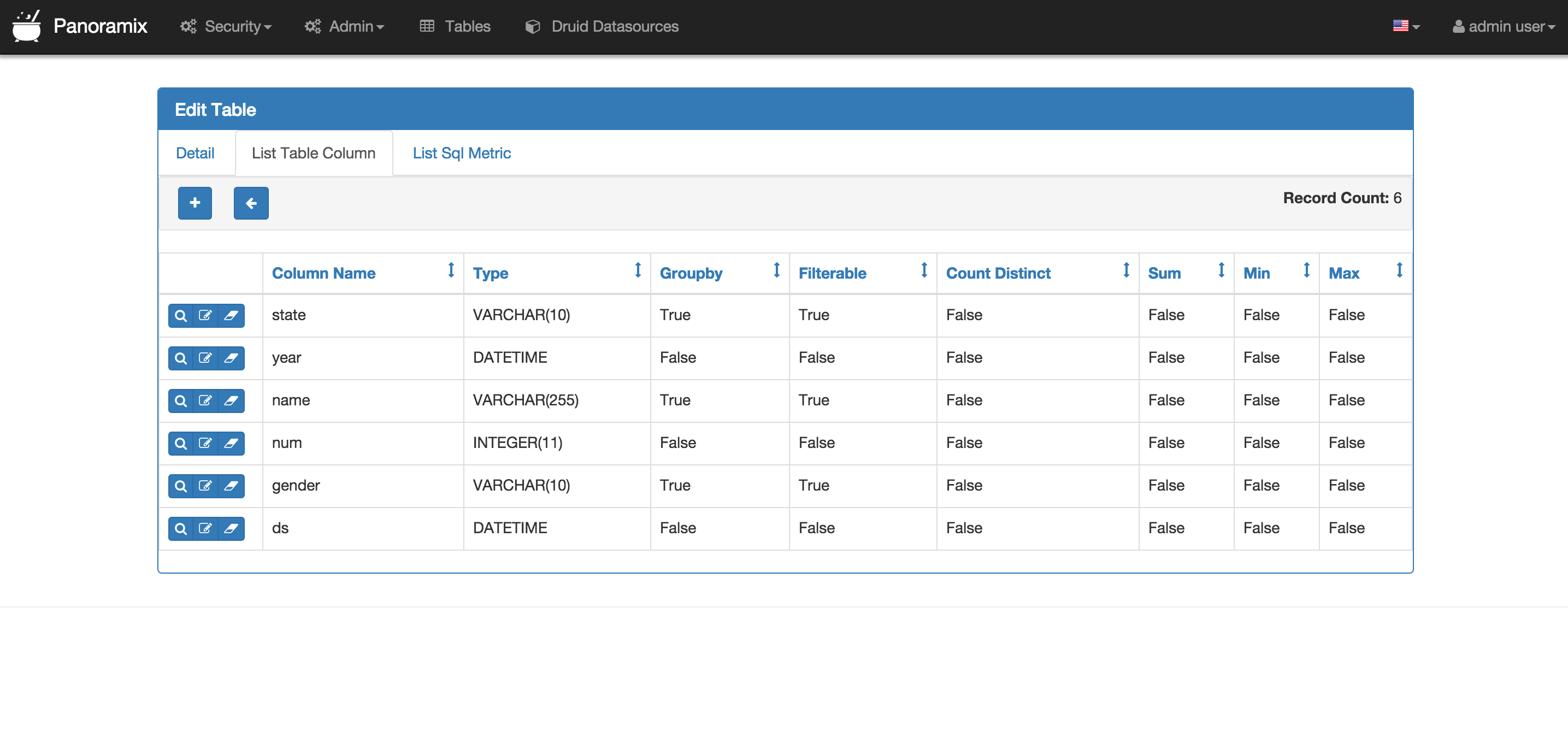The image size is (1568, 755).
Task: Show details for the gender column
Action: pyautogui.click(x=181, y=486)
